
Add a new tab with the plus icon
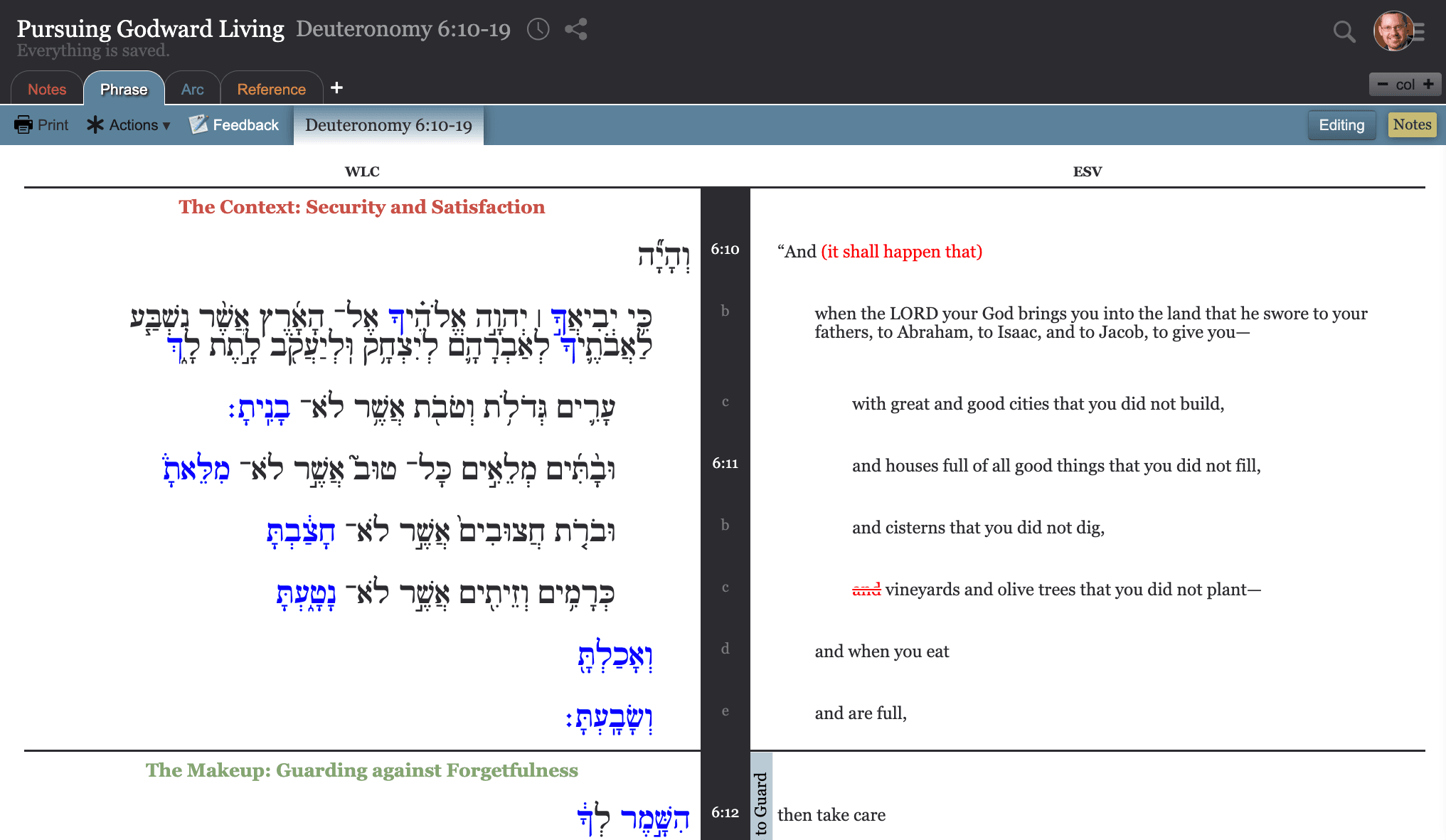tap(336, 87)
